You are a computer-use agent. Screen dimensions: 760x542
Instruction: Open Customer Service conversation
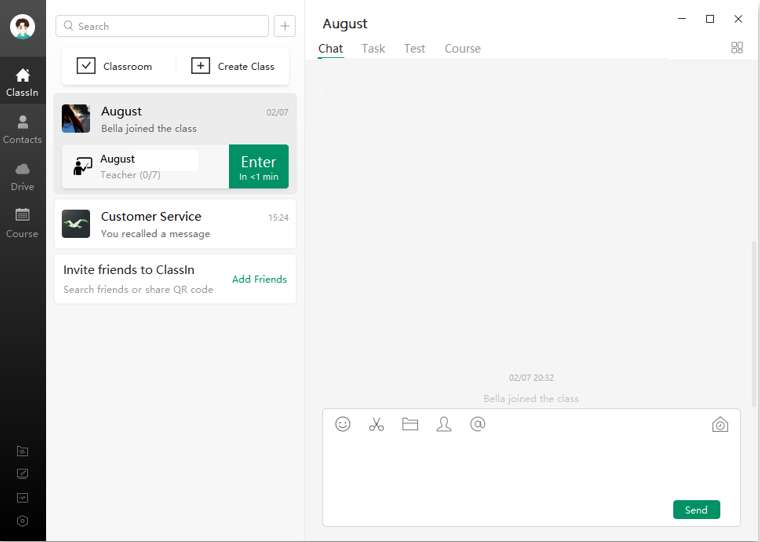coord(175,224)
